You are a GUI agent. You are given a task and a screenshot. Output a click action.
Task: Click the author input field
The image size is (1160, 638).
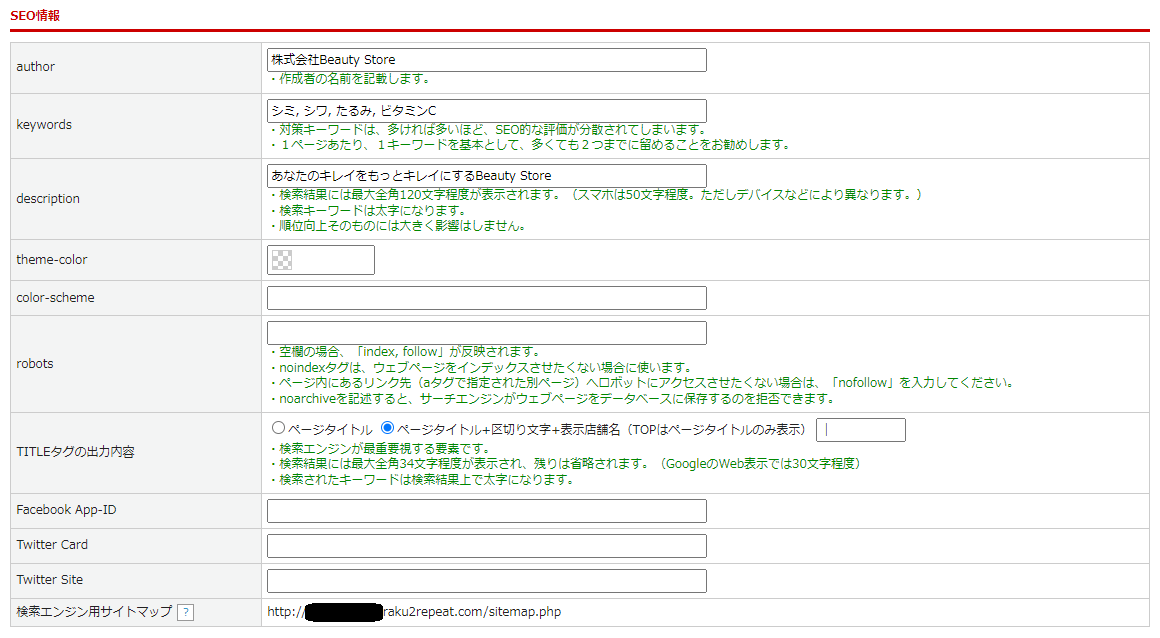coord(487,60)
